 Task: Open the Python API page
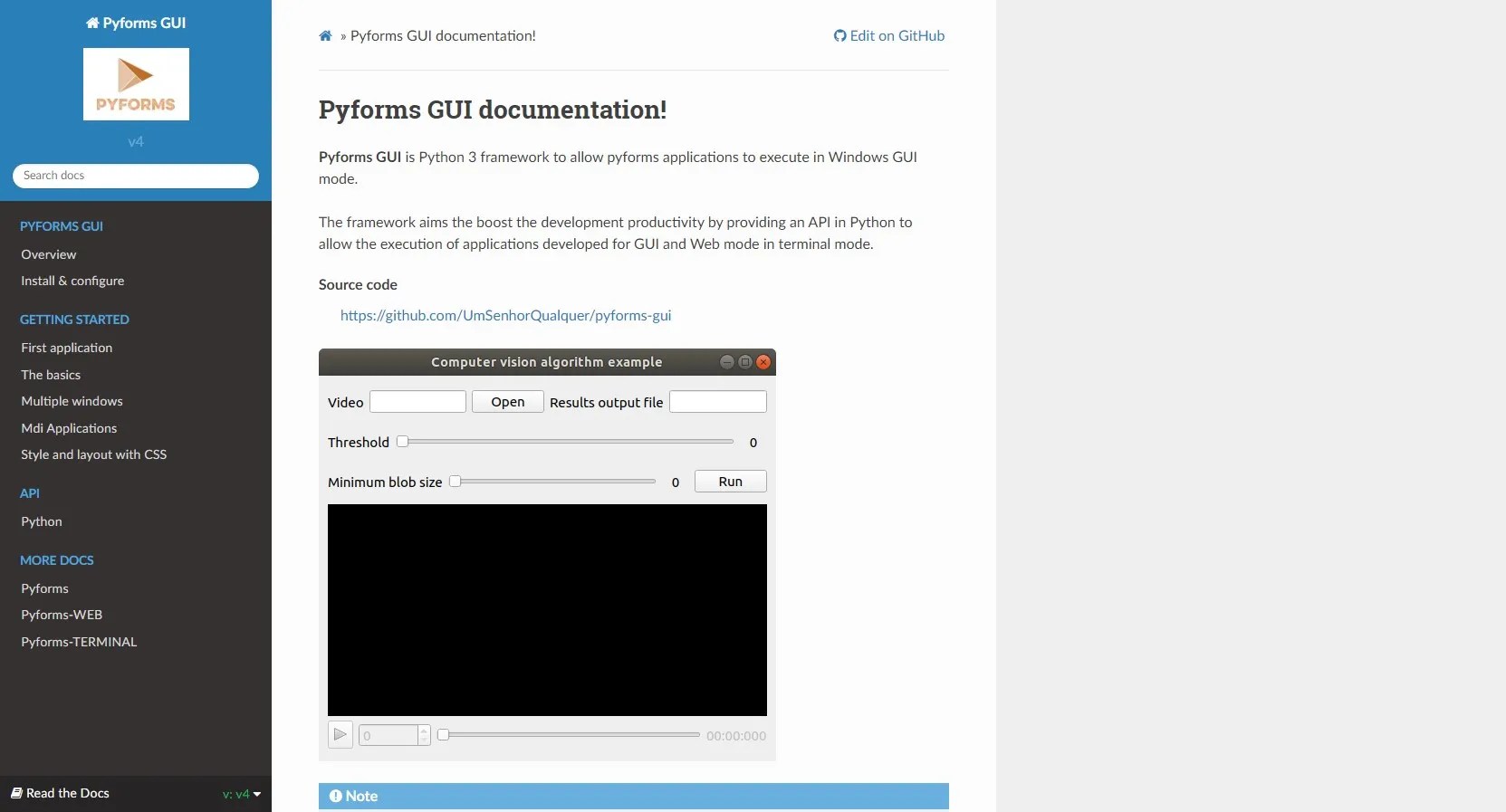(42, 521)
